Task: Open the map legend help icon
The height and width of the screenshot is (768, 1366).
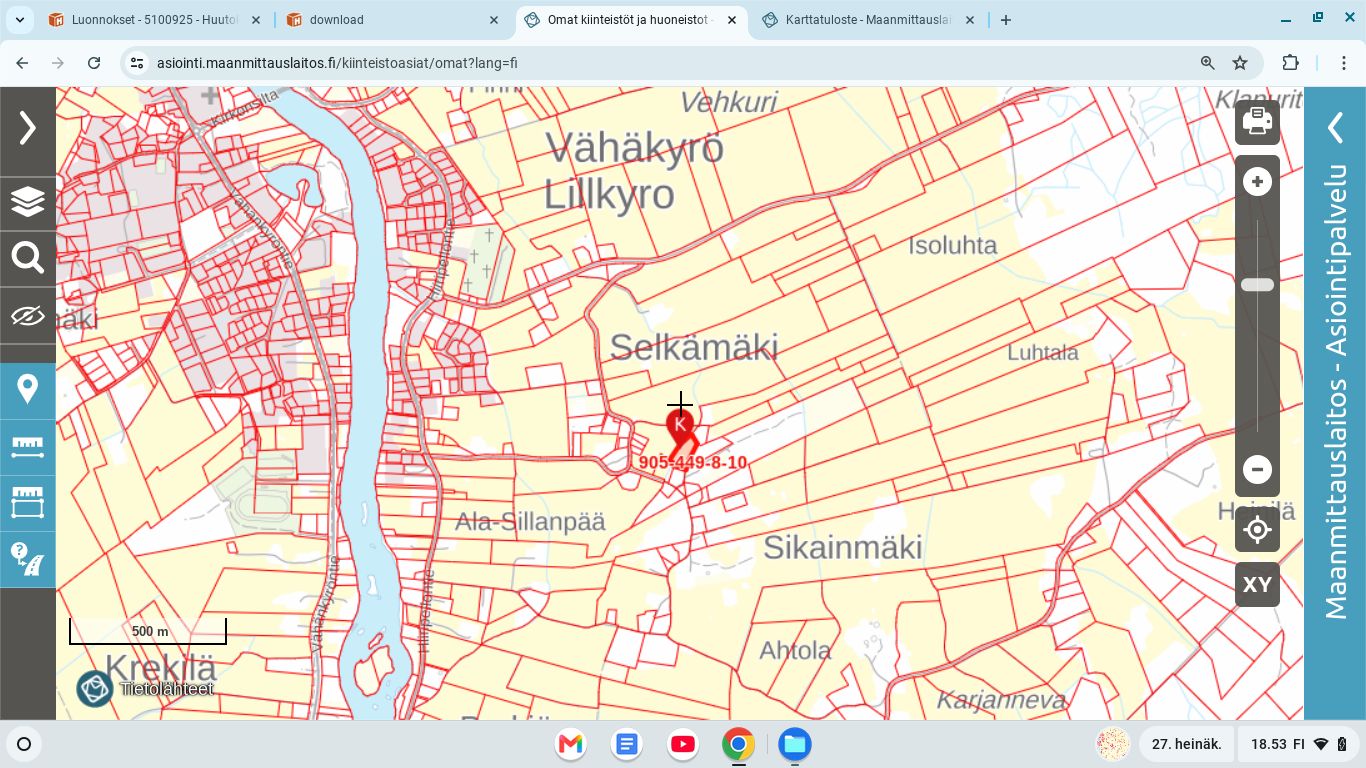Action: pyautogui.click(x=28, y=559)
